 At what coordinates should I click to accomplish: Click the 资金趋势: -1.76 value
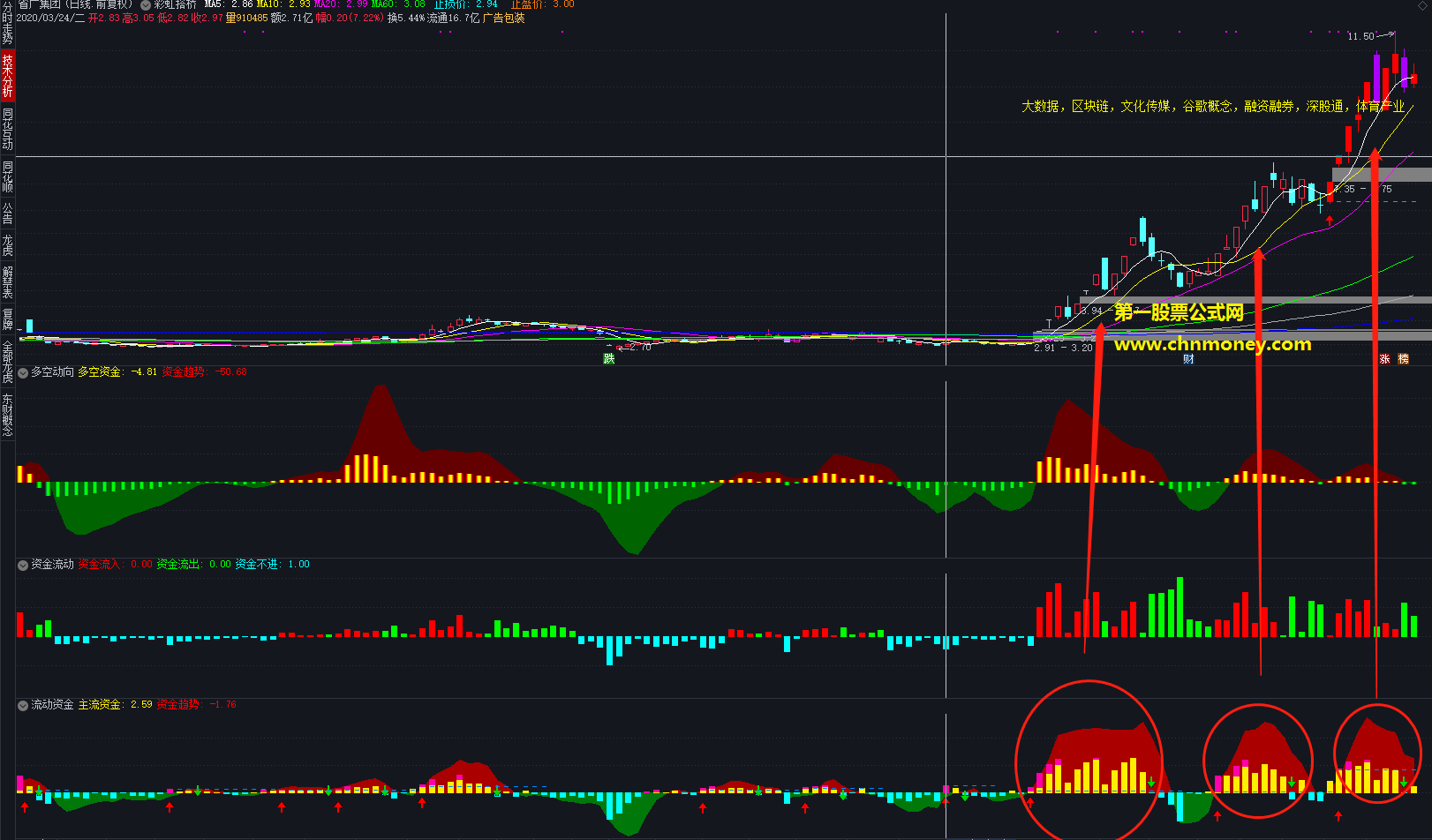(197, 705)
